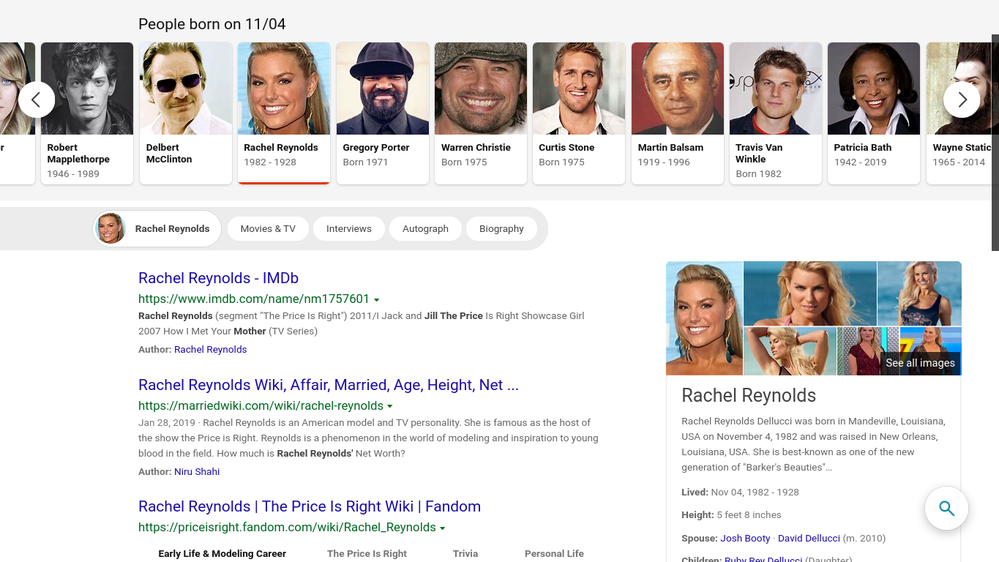Select Patricia Bath card

tap(873, 113)
